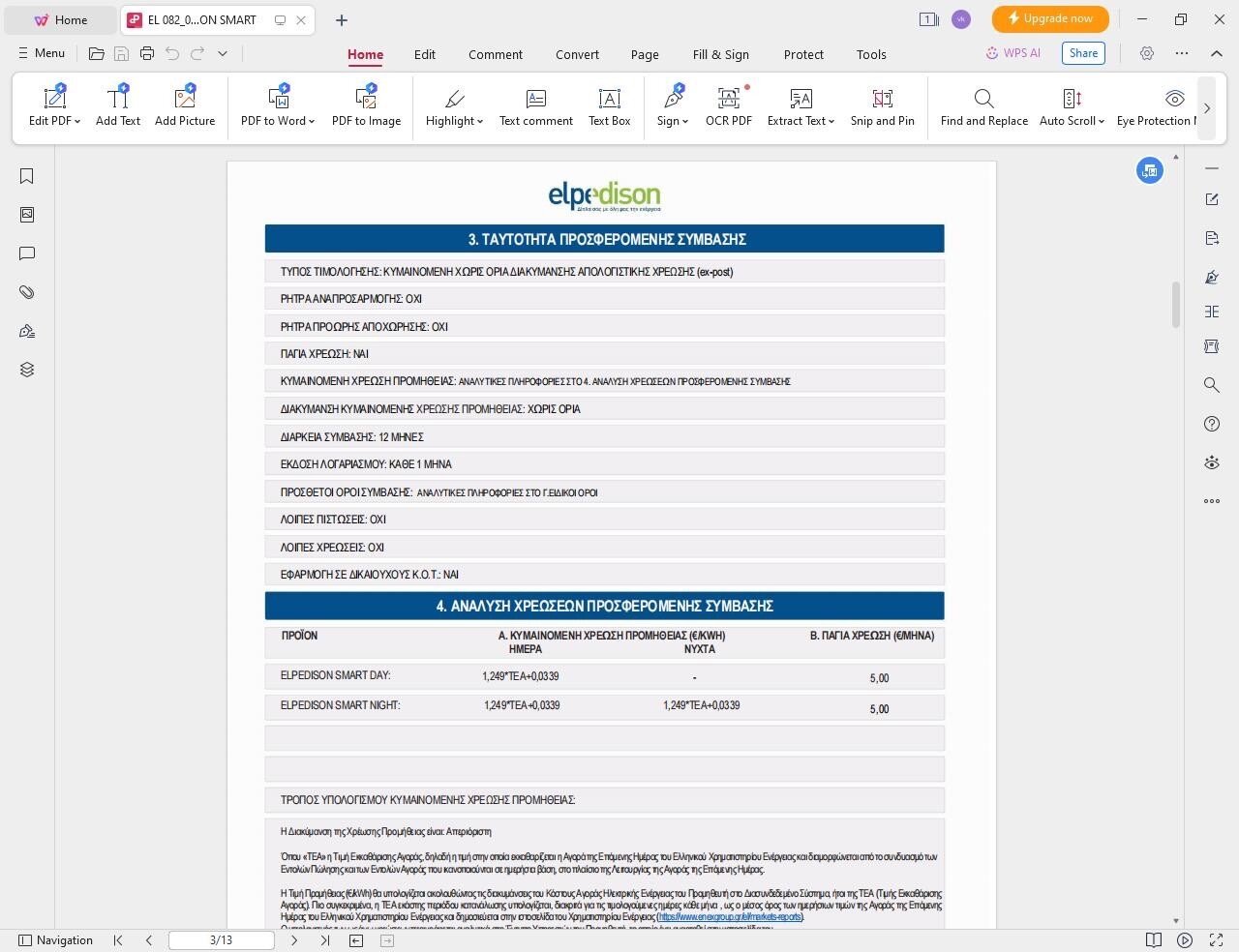This screenshot has height=952, width=1239.
Task: Collapse the ribbon with the chevron
Action: click(x=1217, y=53)
